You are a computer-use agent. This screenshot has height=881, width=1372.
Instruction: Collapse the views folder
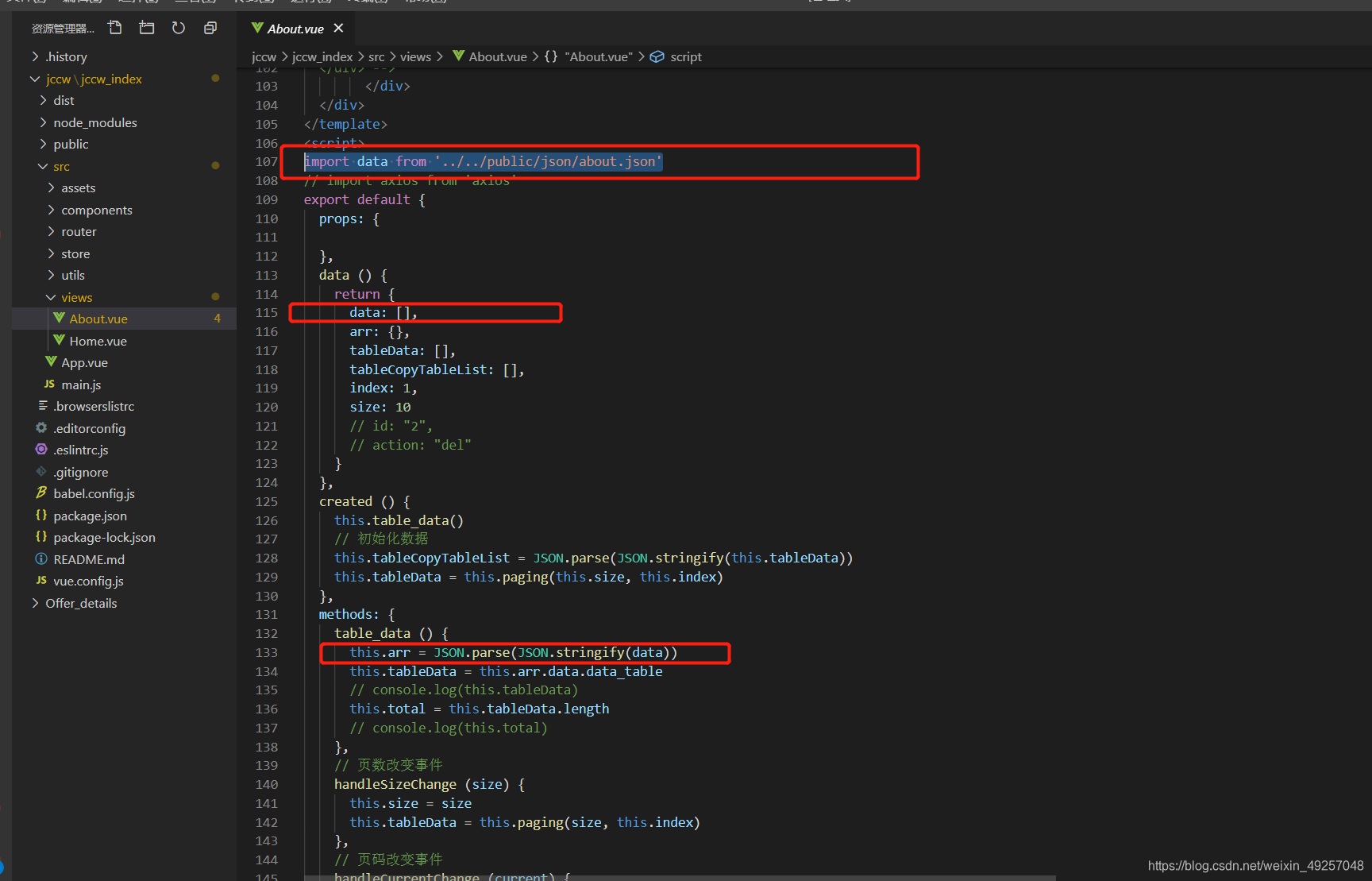(51, 297)
